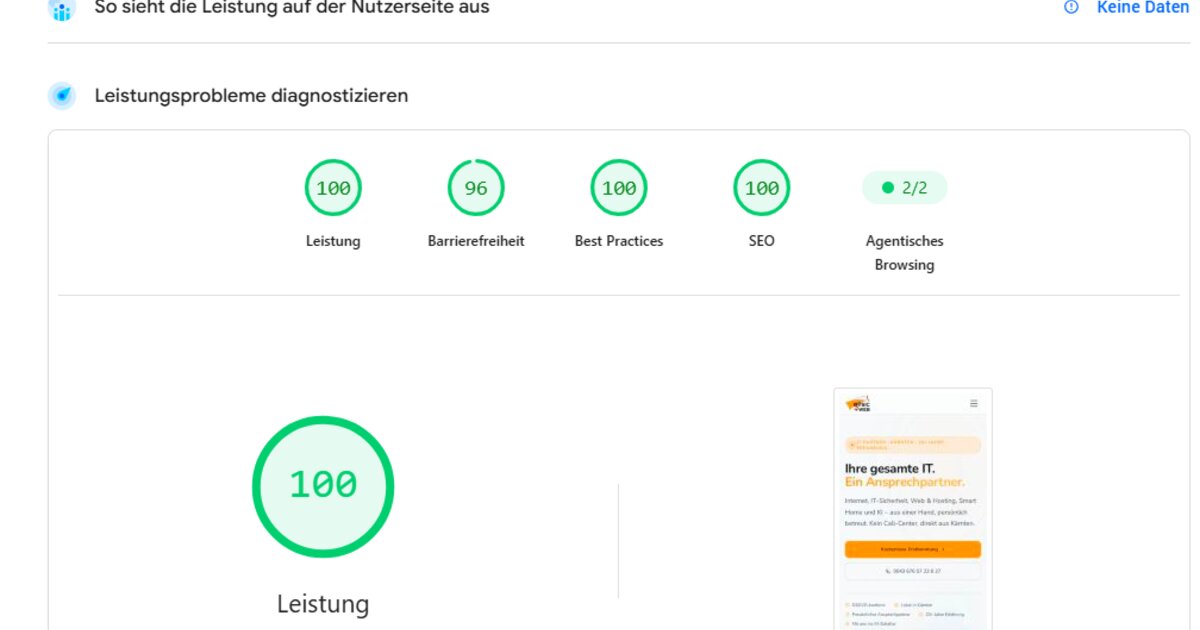Click the info icon beside Keine Daten
The image size is (1200, 630).
1072,7
